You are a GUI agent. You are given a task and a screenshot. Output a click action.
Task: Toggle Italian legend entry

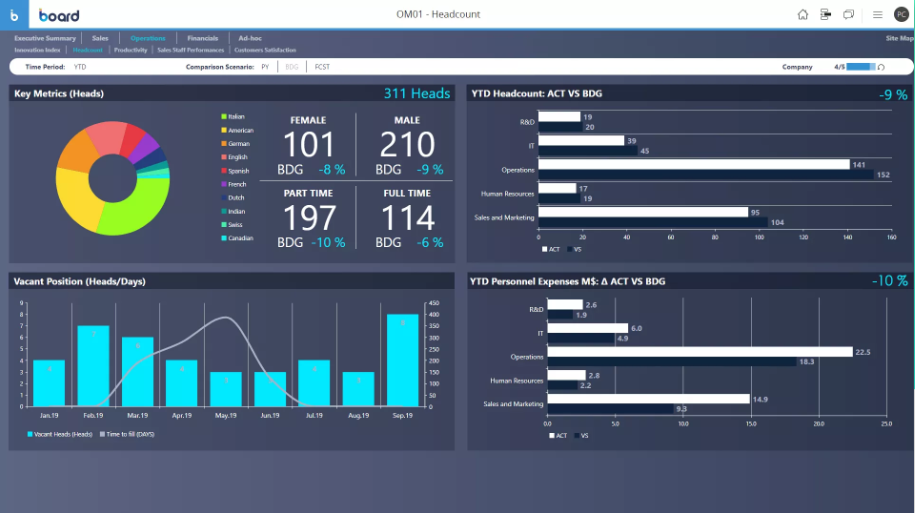[x=233, y=117]
